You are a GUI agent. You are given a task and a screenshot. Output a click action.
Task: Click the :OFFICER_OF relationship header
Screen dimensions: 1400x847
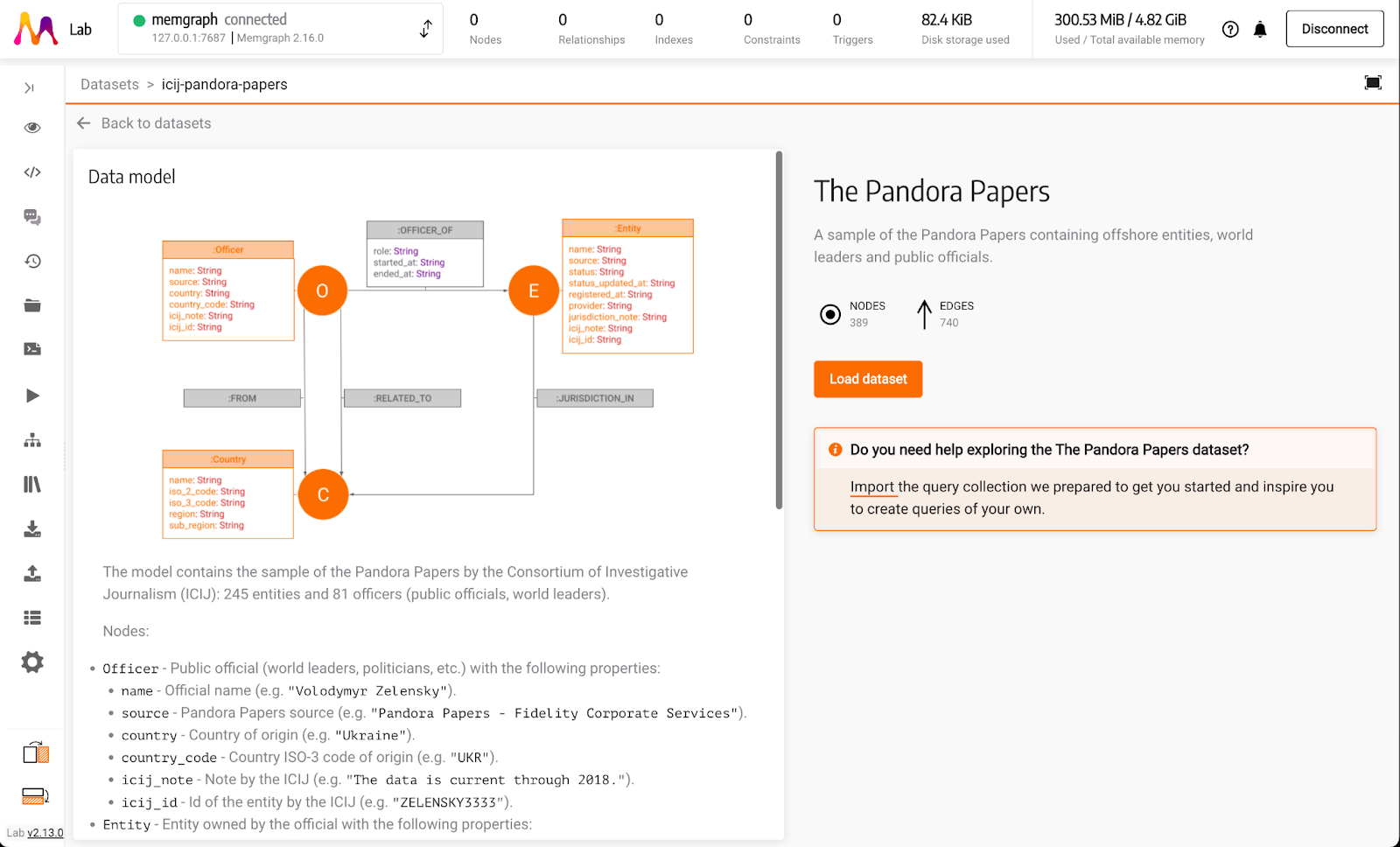425,230
